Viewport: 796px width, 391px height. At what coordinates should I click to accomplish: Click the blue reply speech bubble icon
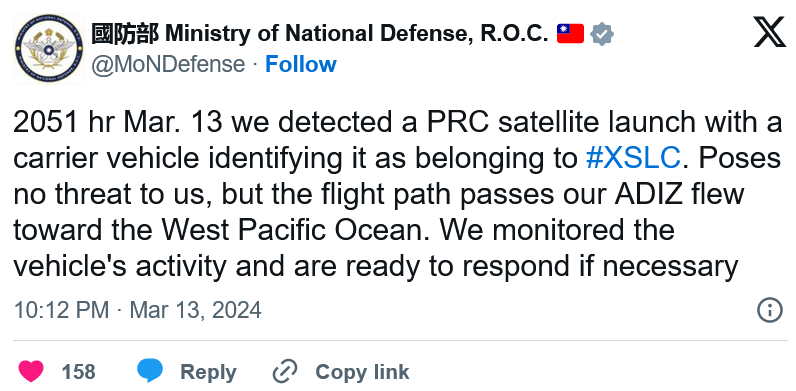coord(150,371)
